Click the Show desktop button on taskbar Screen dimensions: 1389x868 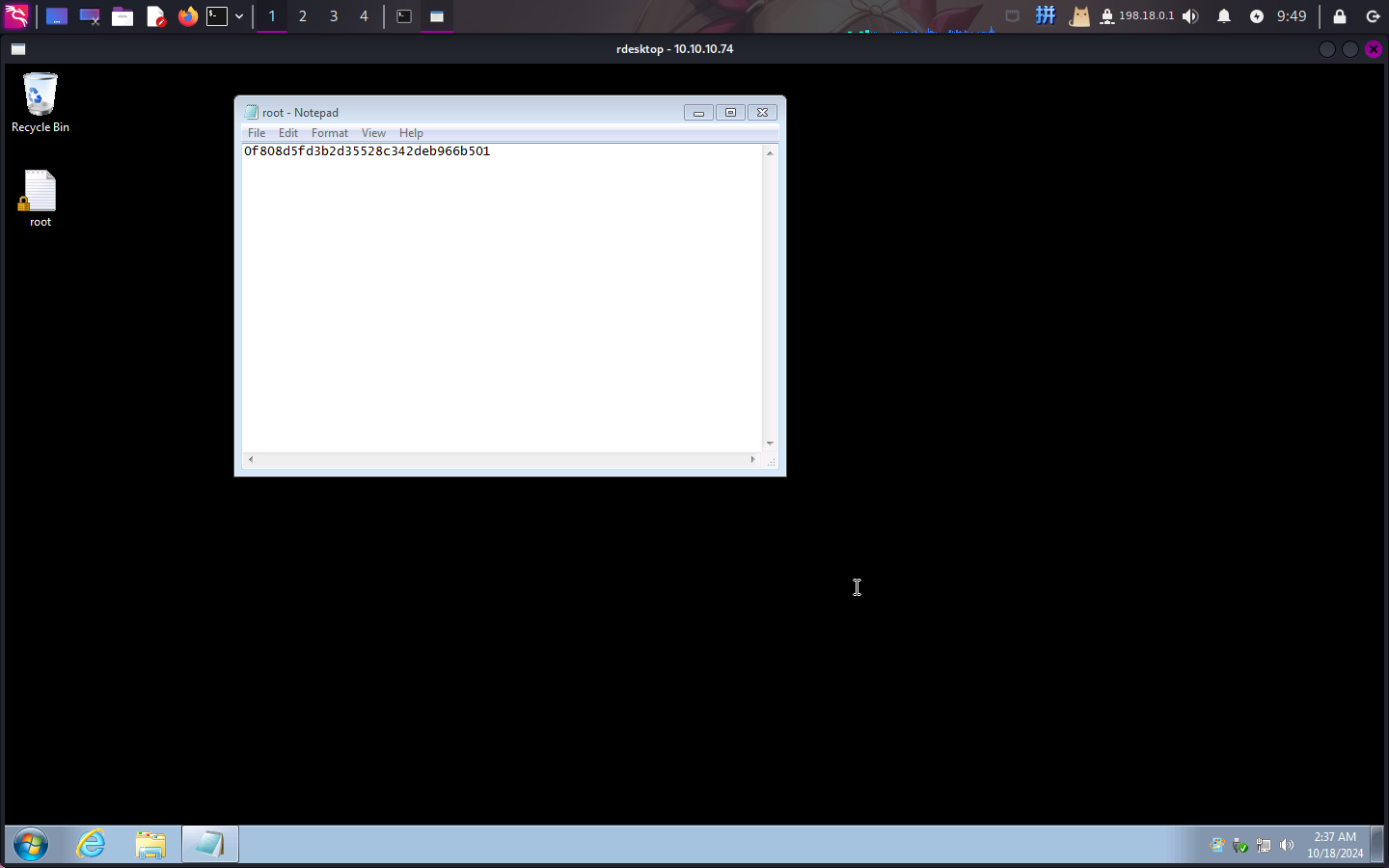[x=1377, y=845]
